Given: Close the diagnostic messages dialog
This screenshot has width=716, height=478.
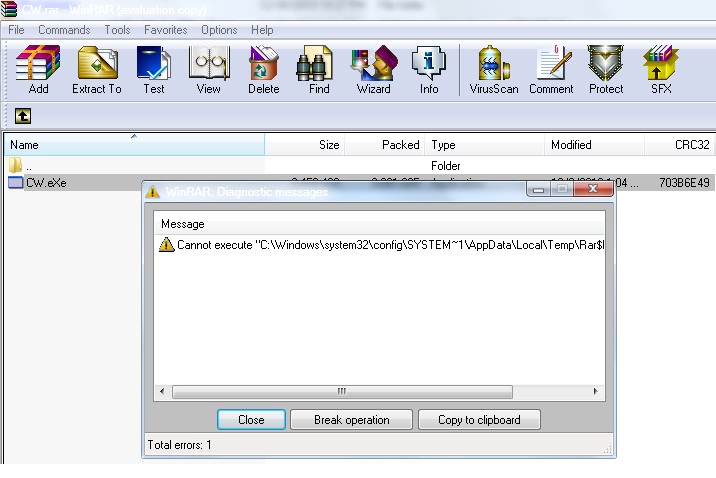Looking at the screenshot, I should click(x=251, y=420).
